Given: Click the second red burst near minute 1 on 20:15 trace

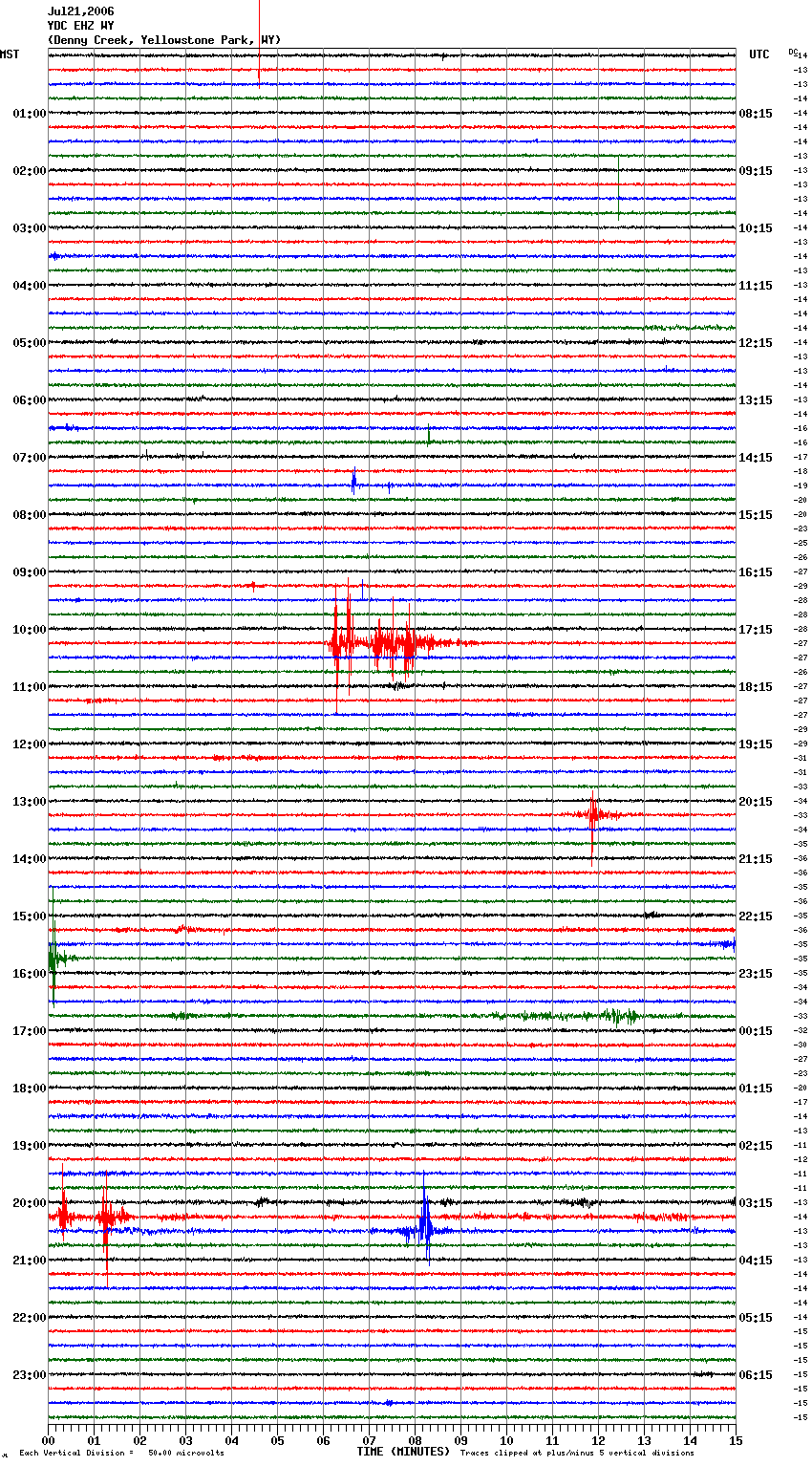Looking at the screenshot, I should coord(107,1218).
